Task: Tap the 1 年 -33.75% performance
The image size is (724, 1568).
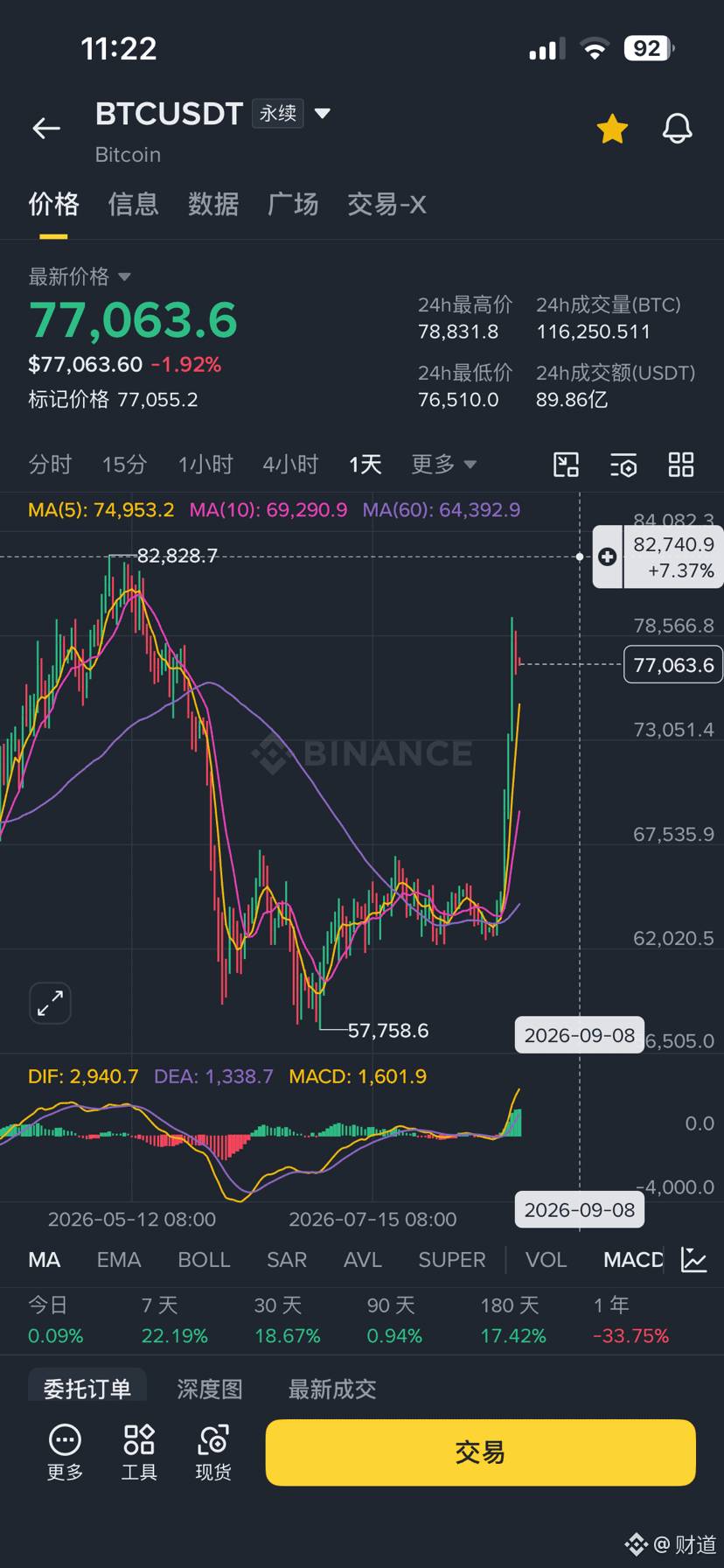Action: tap(631, 1320)
